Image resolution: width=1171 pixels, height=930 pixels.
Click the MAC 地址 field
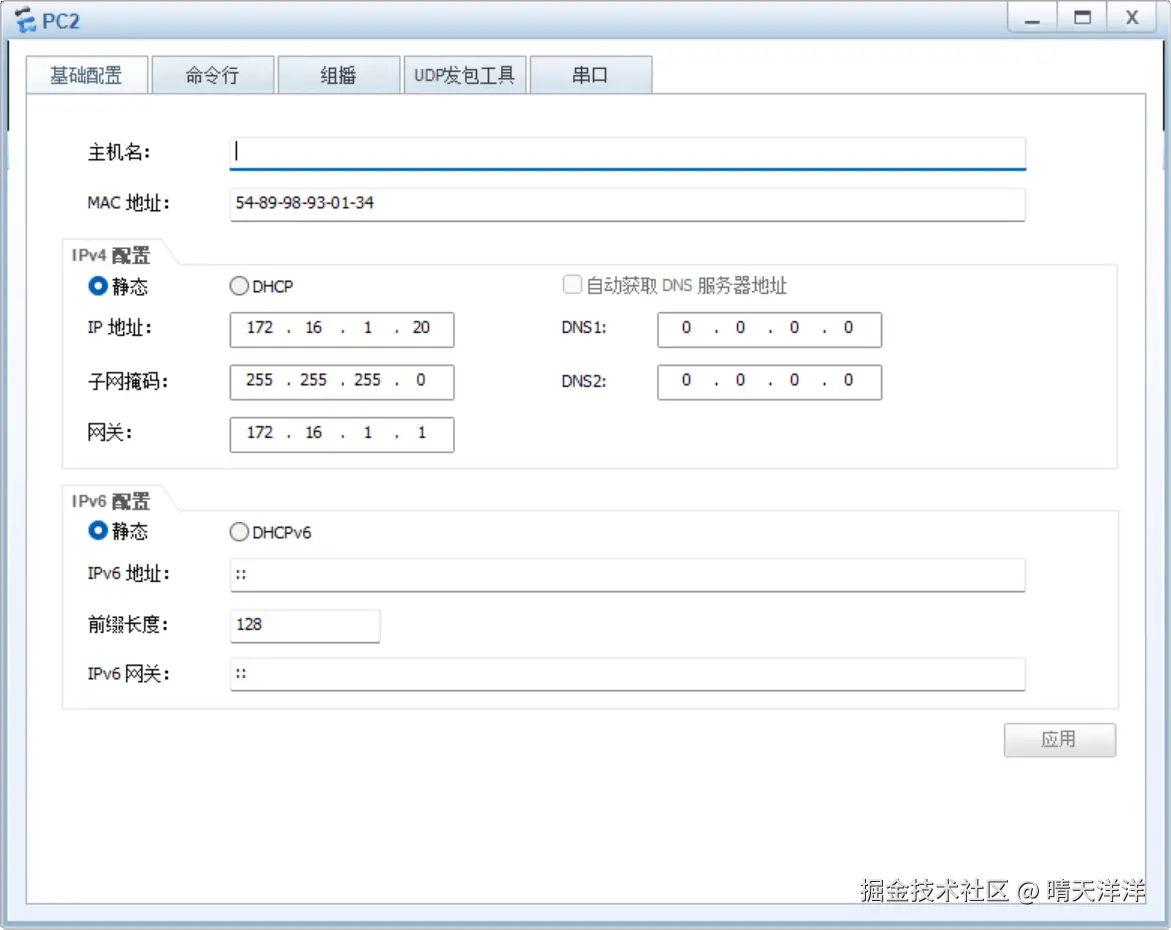627,203
